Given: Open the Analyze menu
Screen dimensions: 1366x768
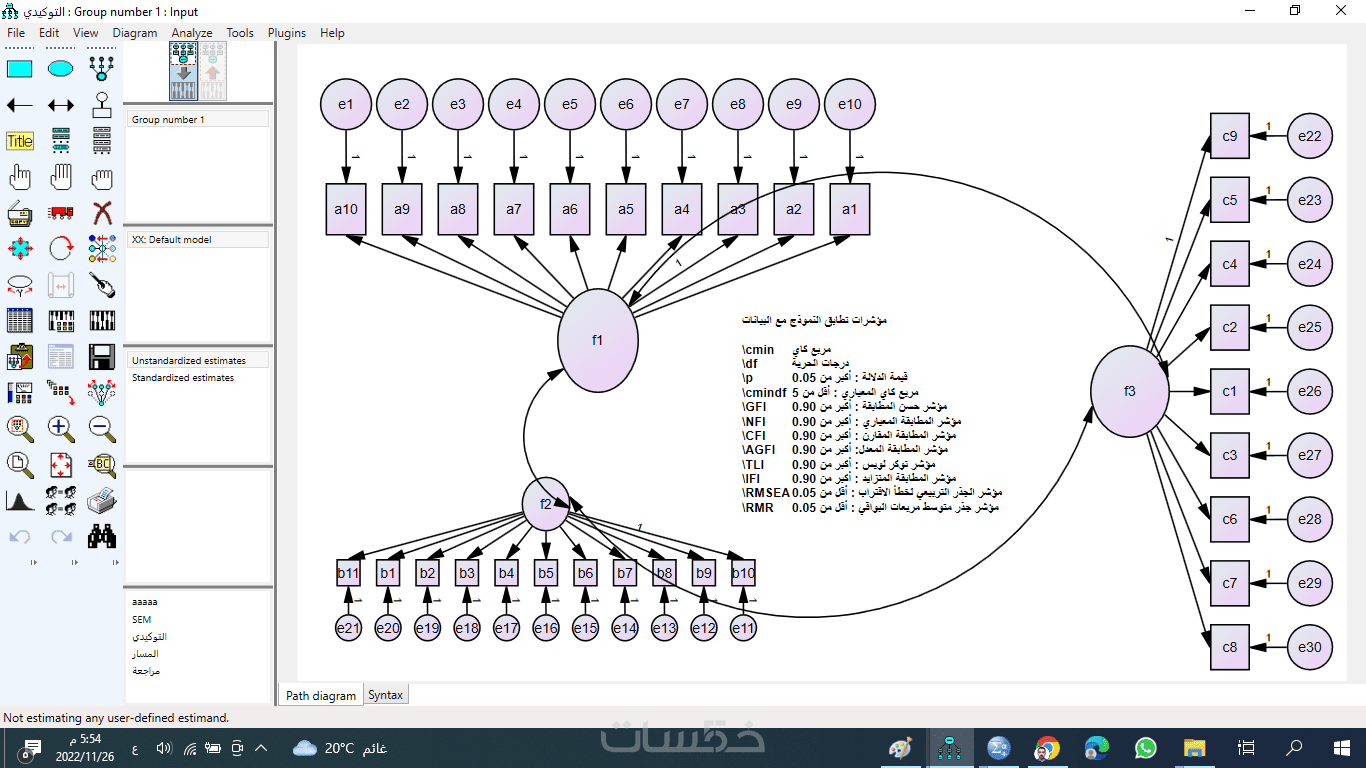Looking at the screenshot, I should 192,33.
